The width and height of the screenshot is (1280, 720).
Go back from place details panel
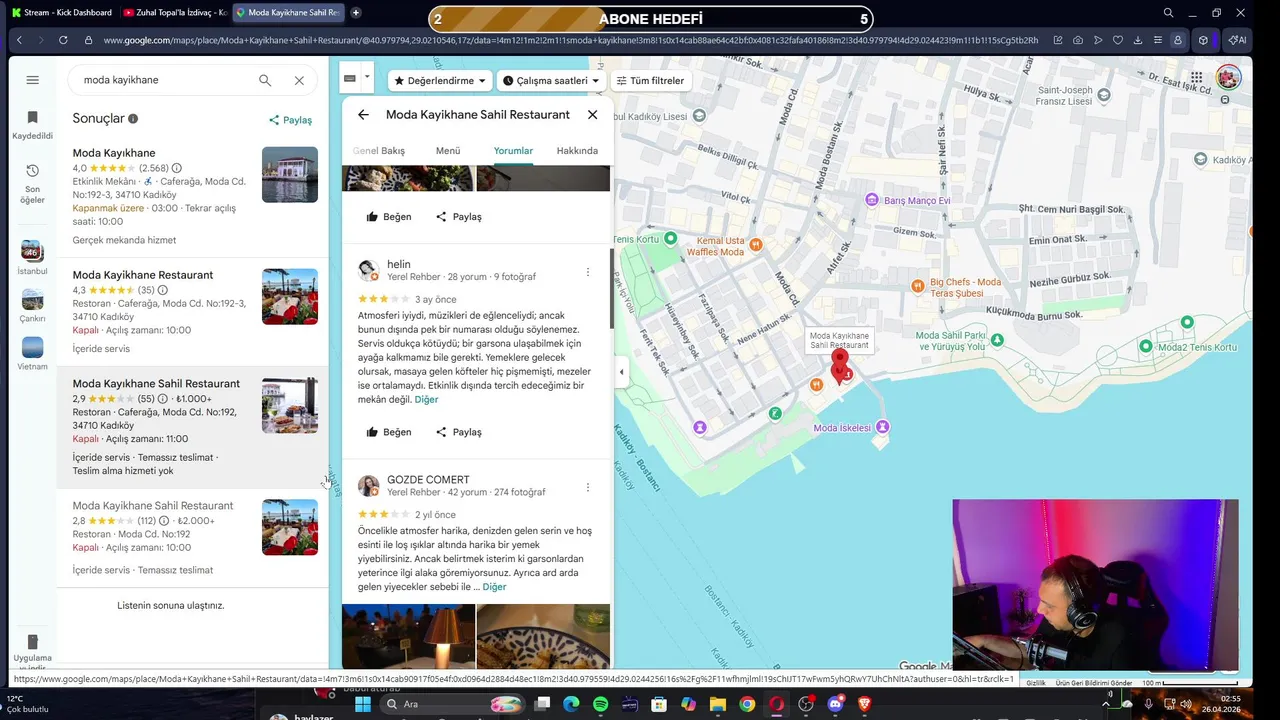tap(363, 115)
